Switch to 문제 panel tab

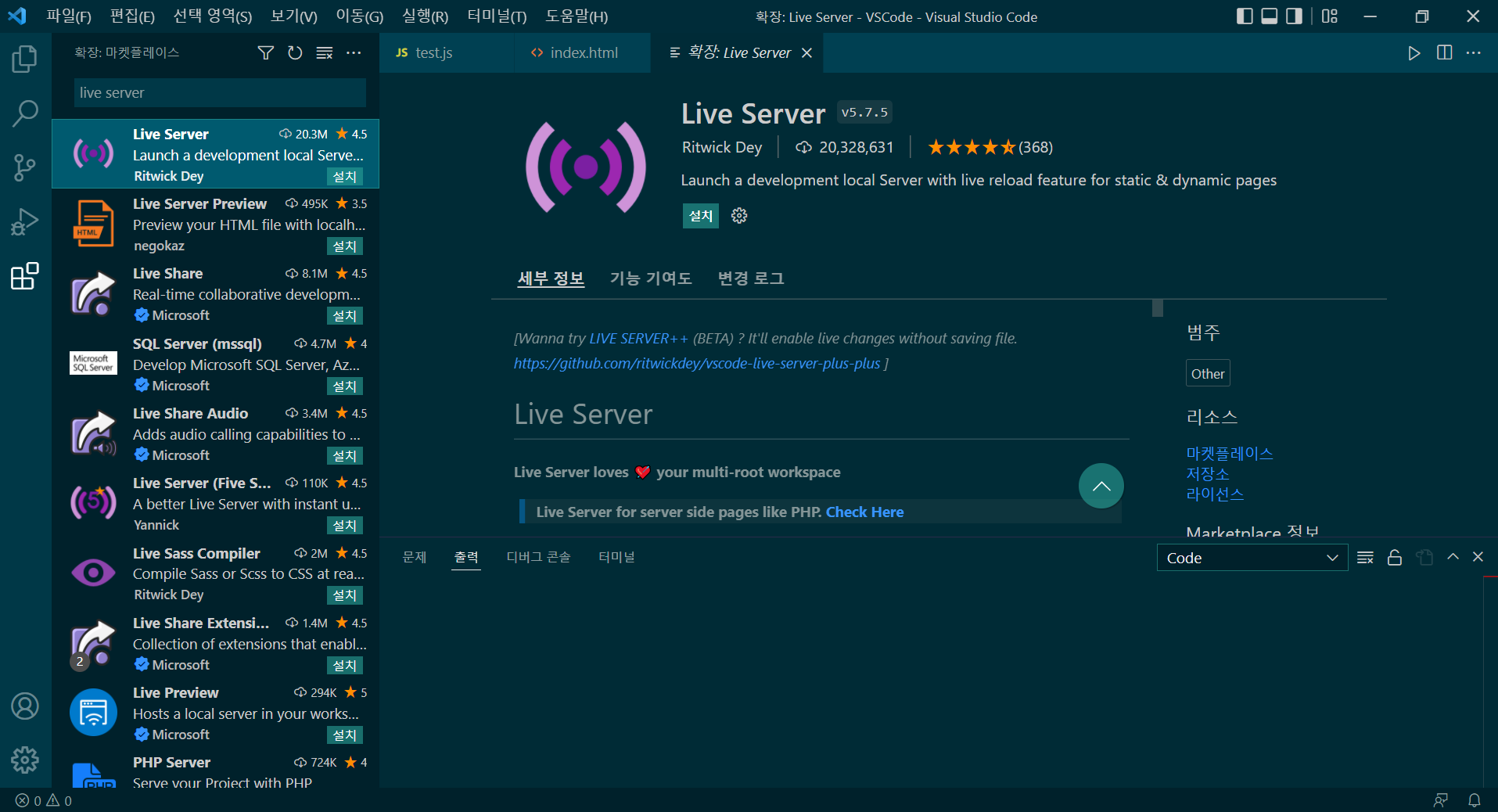(x=415, y=557)
